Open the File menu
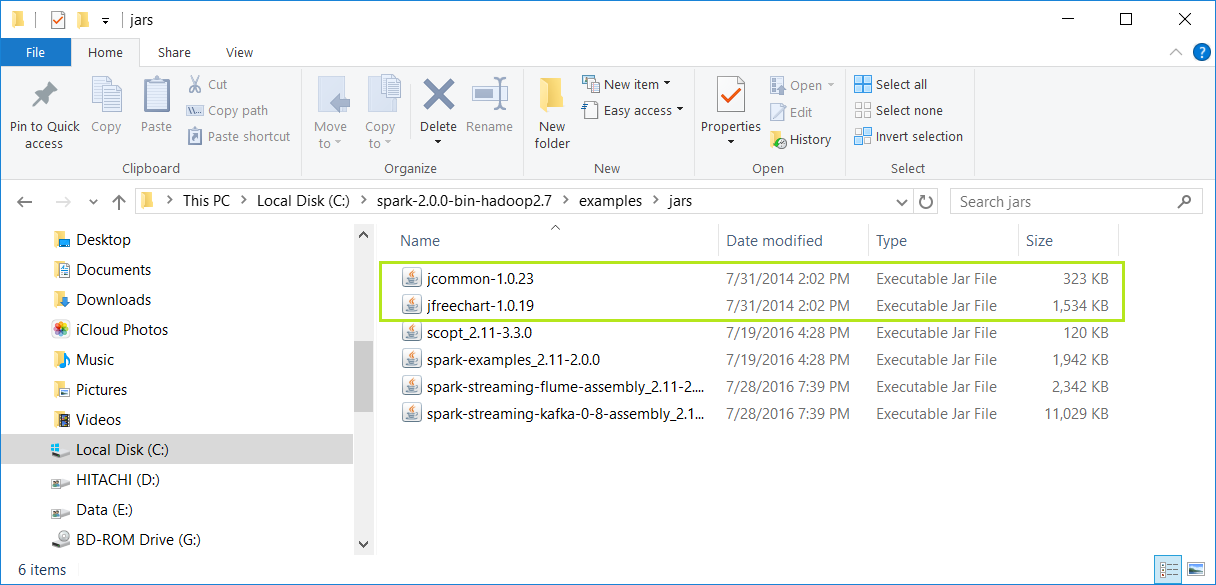The image size is (1216, 585). pos(35,52)
